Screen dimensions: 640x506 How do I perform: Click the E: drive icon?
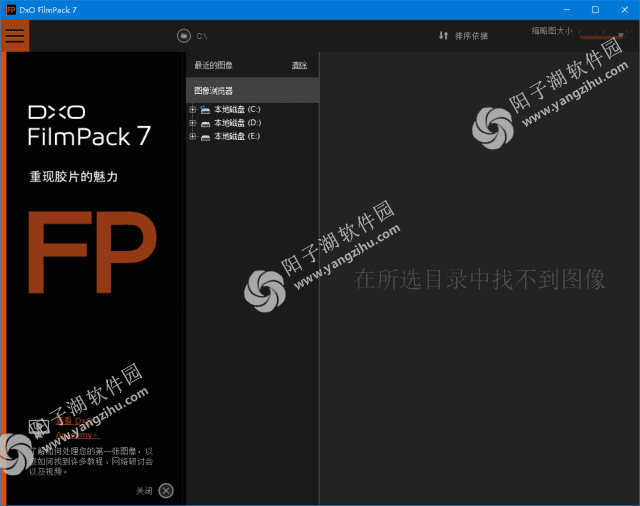(205, 137)
